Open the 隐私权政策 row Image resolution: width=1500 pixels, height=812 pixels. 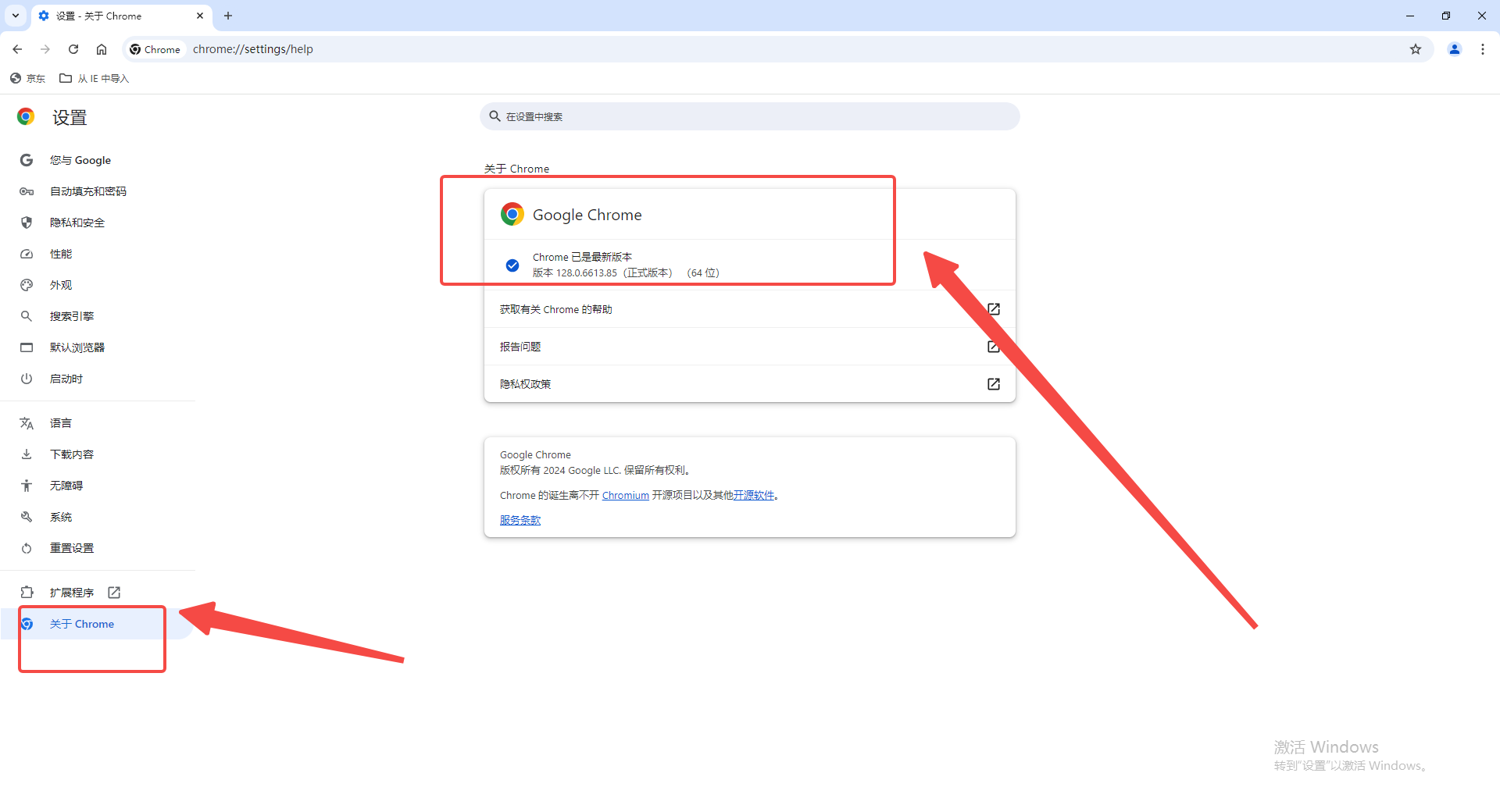[x=749, y=384]
